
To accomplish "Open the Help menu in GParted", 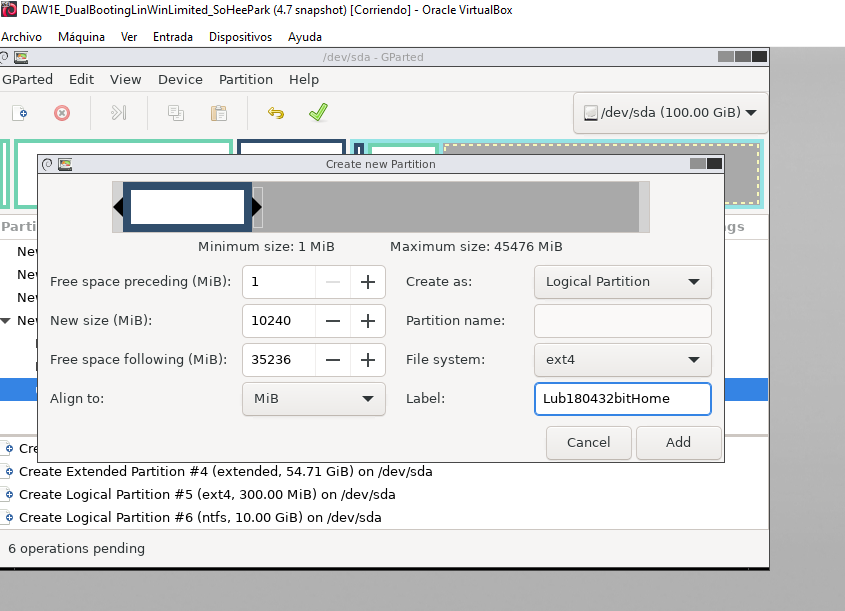I will pos(304,79).
